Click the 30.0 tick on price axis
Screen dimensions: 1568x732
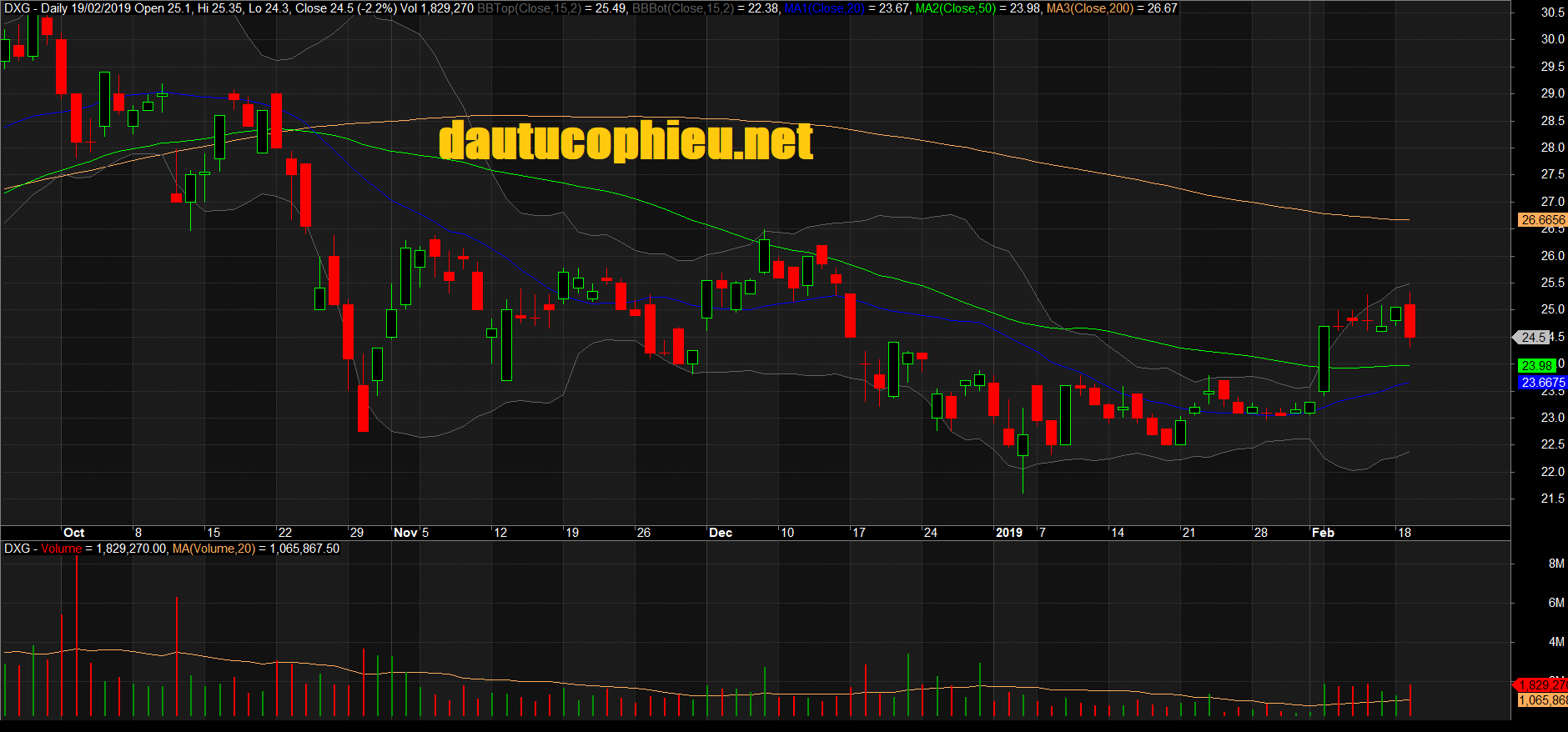pos(1552,39)
